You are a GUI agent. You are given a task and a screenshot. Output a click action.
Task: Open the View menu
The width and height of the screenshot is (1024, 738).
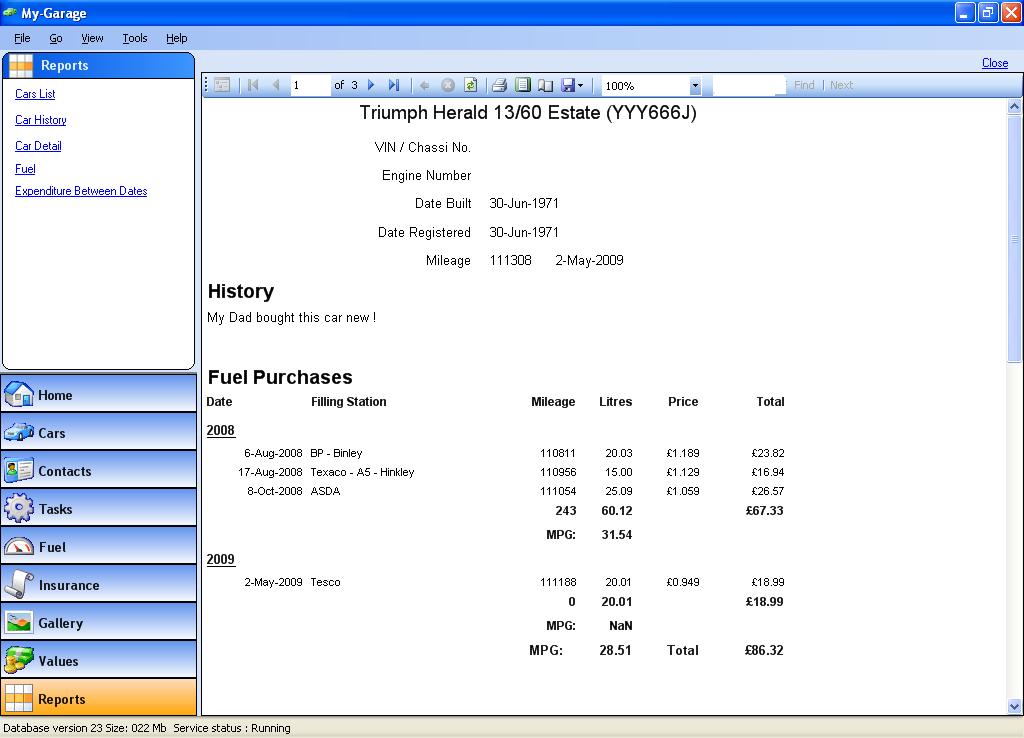pyautogui.click(x=92, y=38)
